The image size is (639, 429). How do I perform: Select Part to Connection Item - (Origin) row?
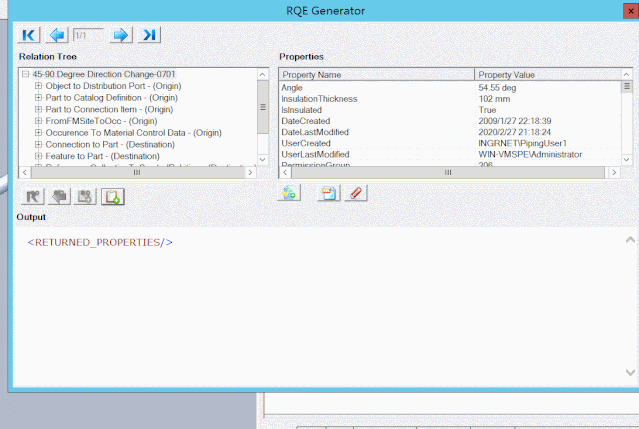[x=109, y=109]
